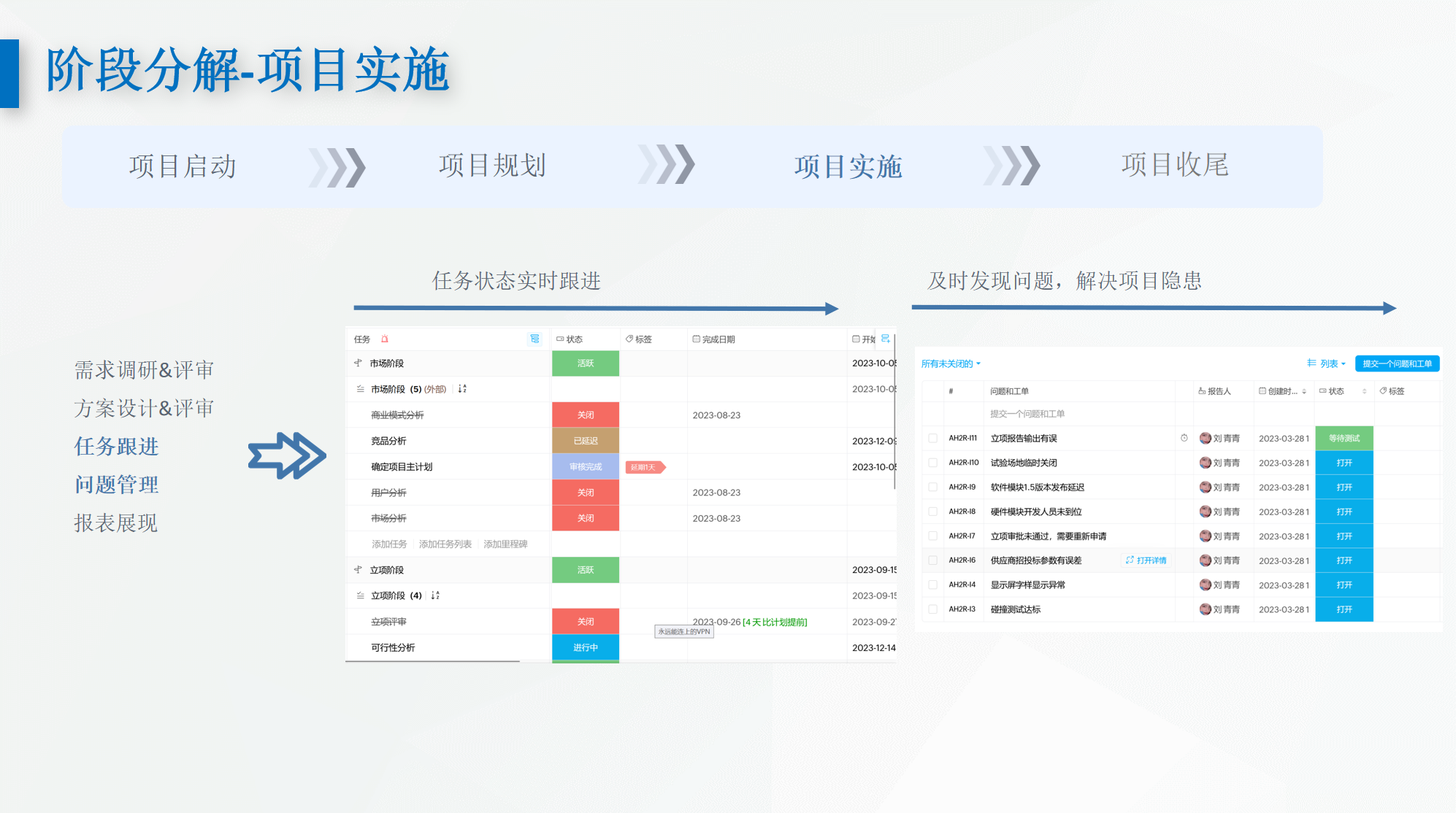Click the 项目收尾 stage tab

click(x=1175, y=166)
